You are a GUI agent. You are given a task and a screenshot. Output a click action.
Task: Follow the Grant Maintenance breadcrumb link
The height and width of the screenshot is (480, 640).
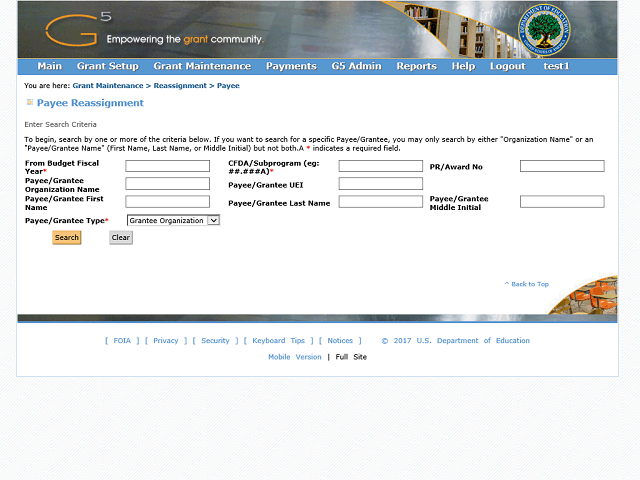coord(108,86)
